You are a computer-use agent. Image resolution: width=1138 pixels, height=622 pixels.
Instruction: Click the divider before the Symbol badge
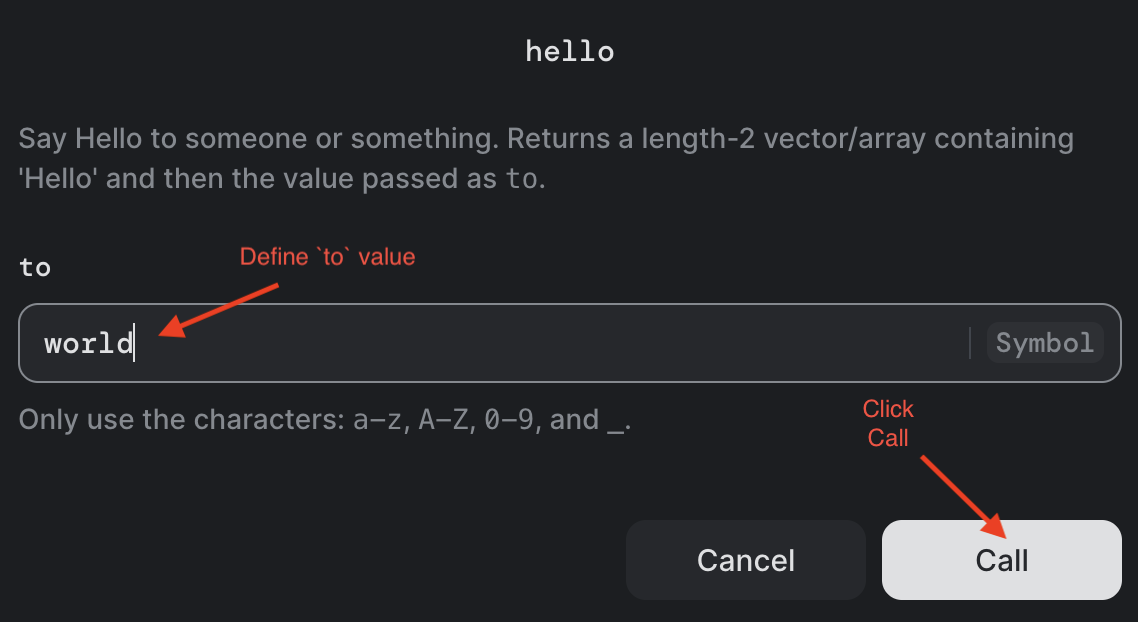click(971, 343)
